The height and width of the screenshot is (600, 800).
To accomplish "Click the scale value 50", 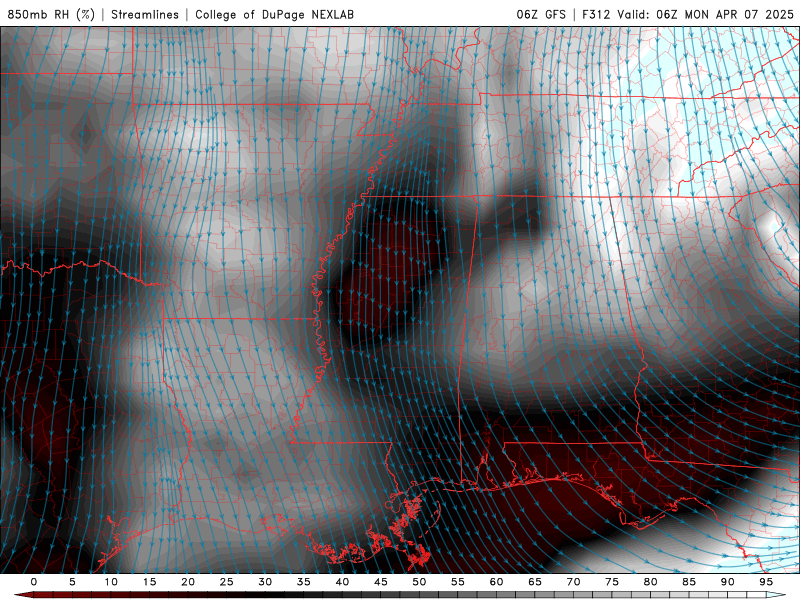I will click(419, 582).
